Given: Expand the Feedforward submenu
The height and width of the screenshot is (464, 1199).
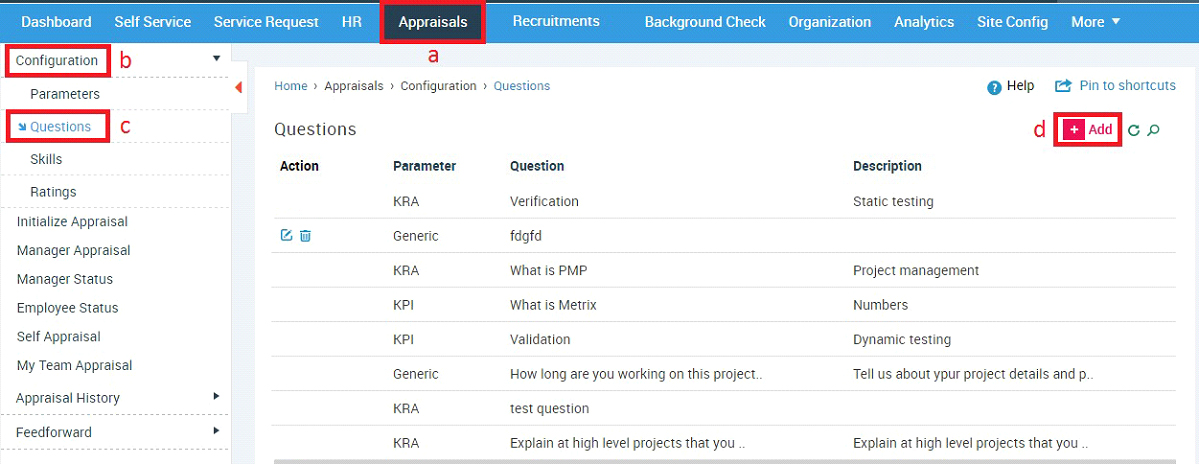Looking at the screenshot, I should 216,430.
